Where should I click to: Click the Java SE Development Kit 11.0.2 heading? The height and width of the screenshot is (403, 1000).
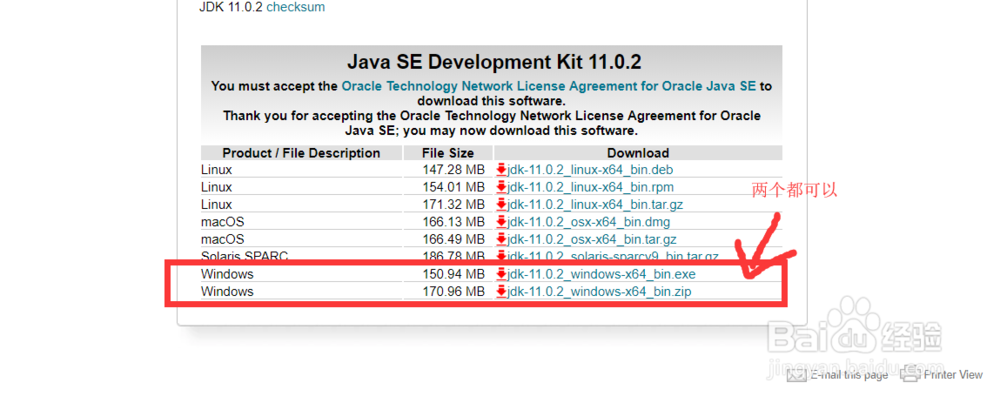[x=494, y=62]
